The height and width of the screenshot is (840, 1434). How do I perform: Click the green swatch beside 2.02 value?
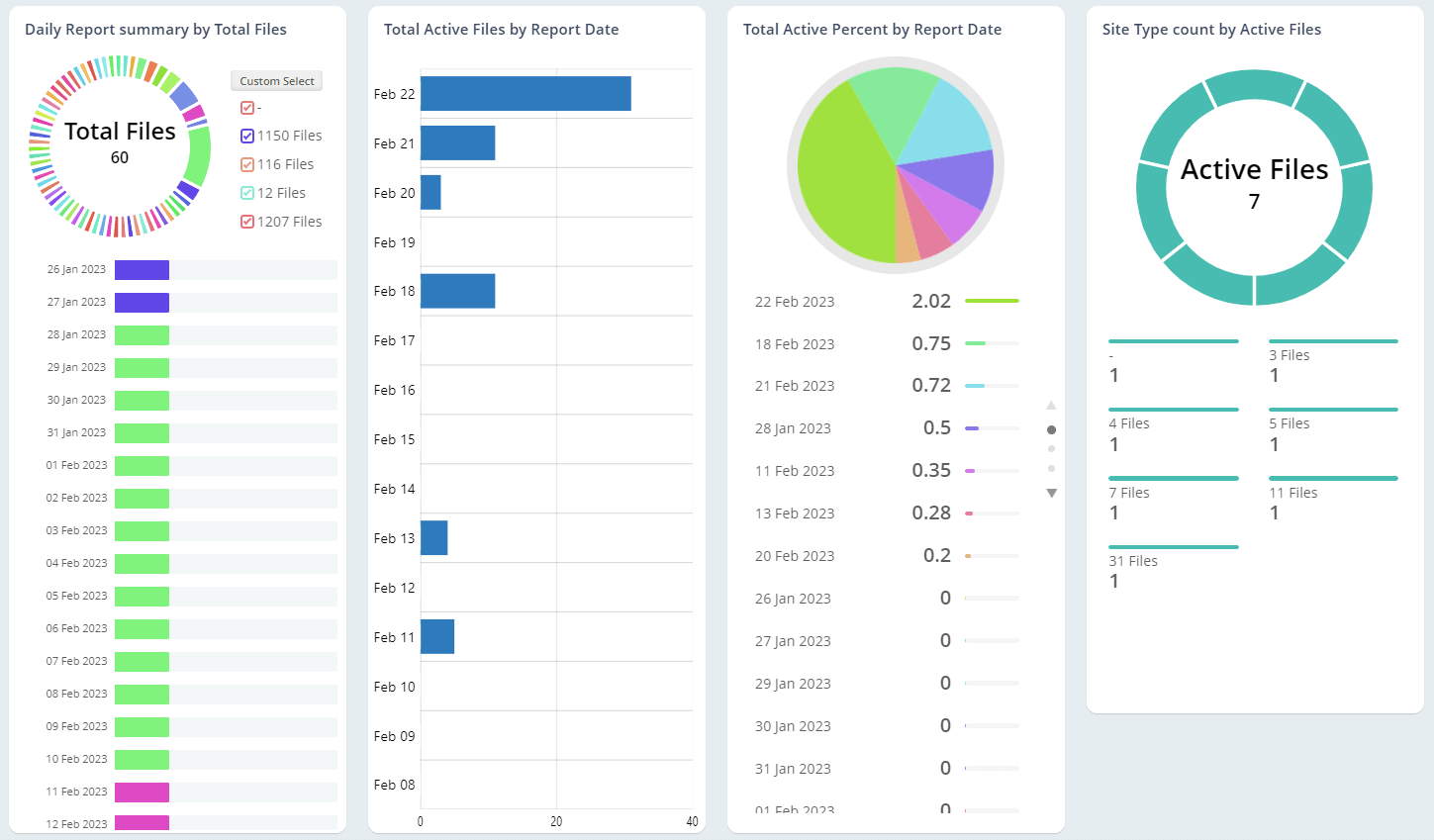click(994, 301)
